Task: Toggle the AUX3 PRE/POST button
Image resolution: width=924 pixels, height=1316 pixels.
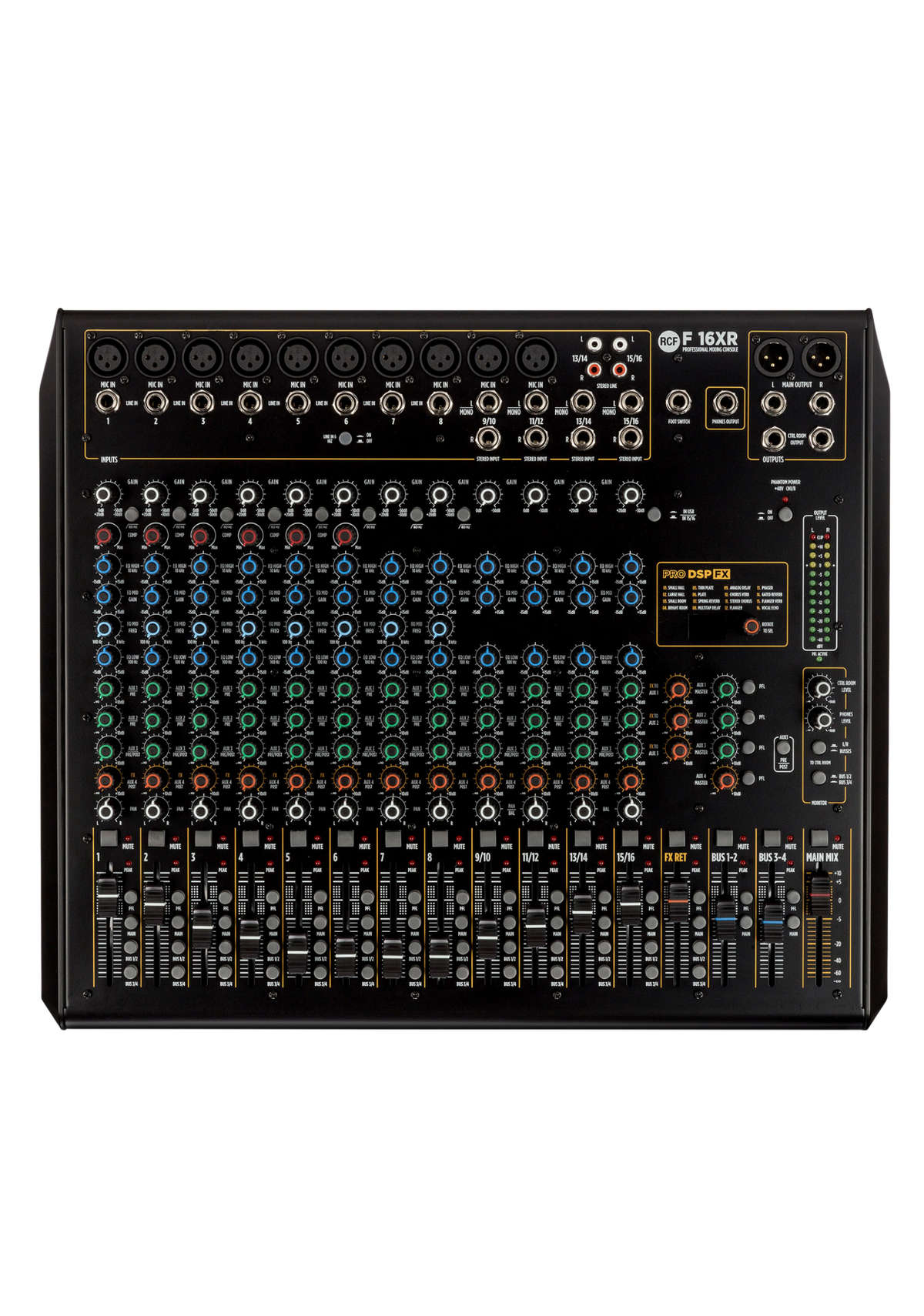Action: click(x=783, y=748)
